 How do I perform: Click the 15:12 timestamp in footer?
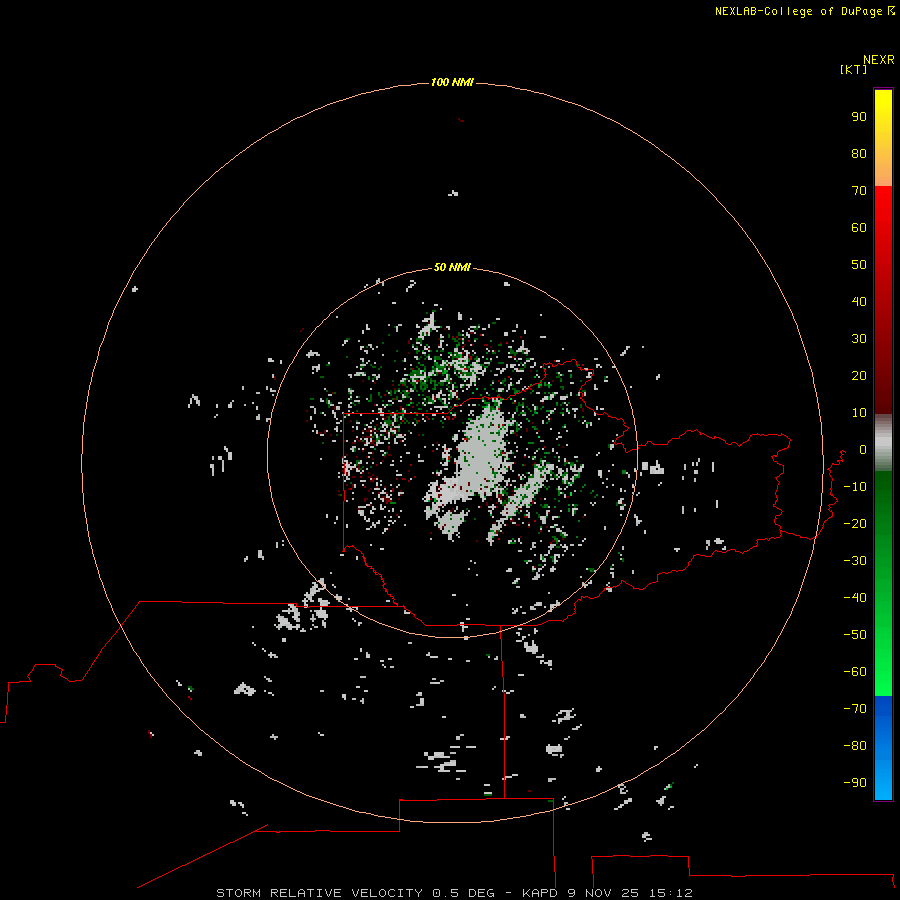671,893
